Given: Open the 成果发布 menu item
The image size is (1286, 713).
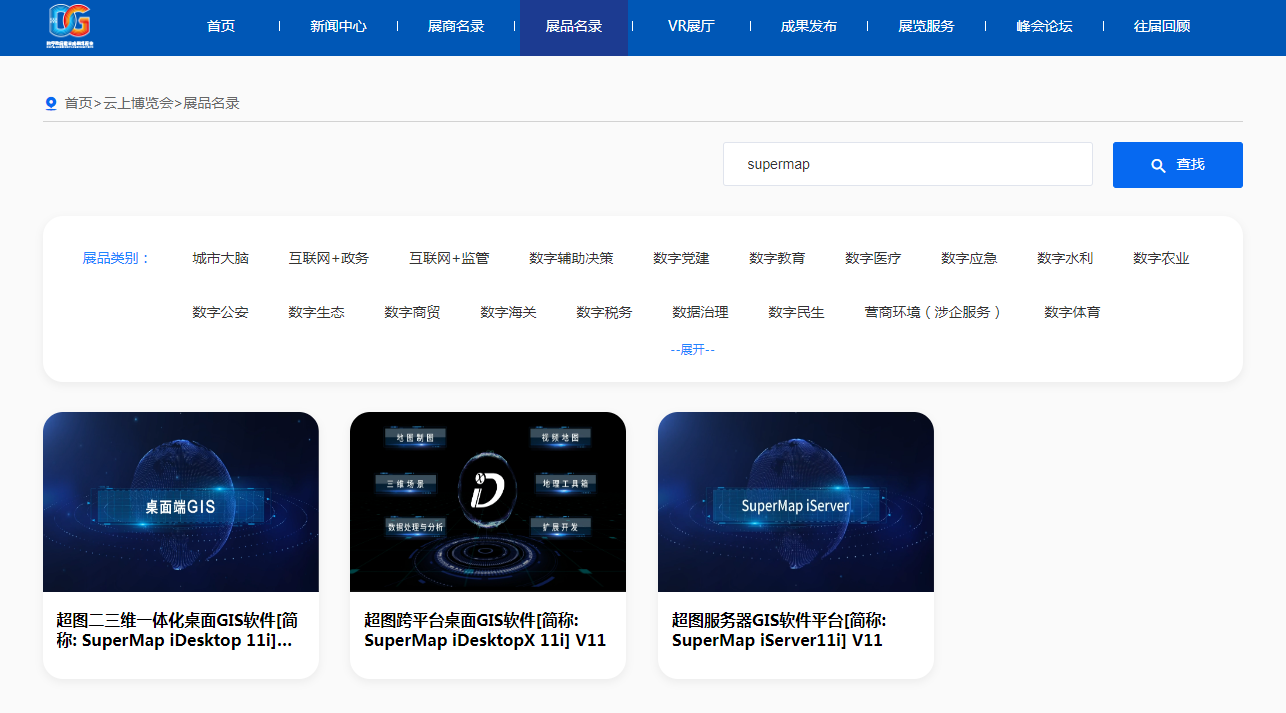Looking at the screenshot, I should pos(809,26).
